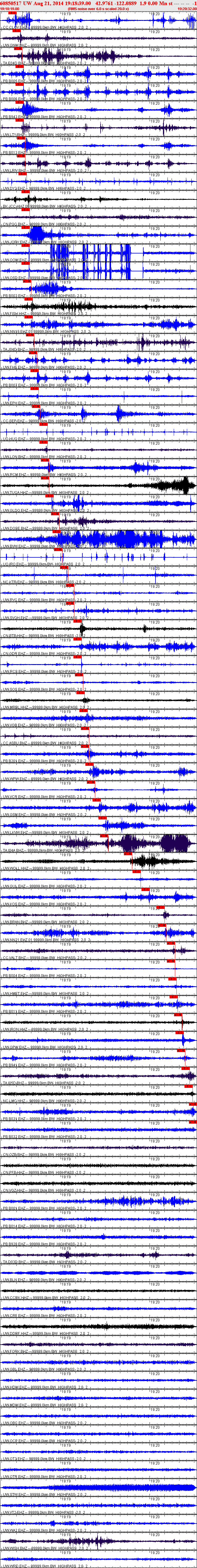Click the event ID 60850517 in header
The width and height of the screenshot is (197, 1568).
11,3
